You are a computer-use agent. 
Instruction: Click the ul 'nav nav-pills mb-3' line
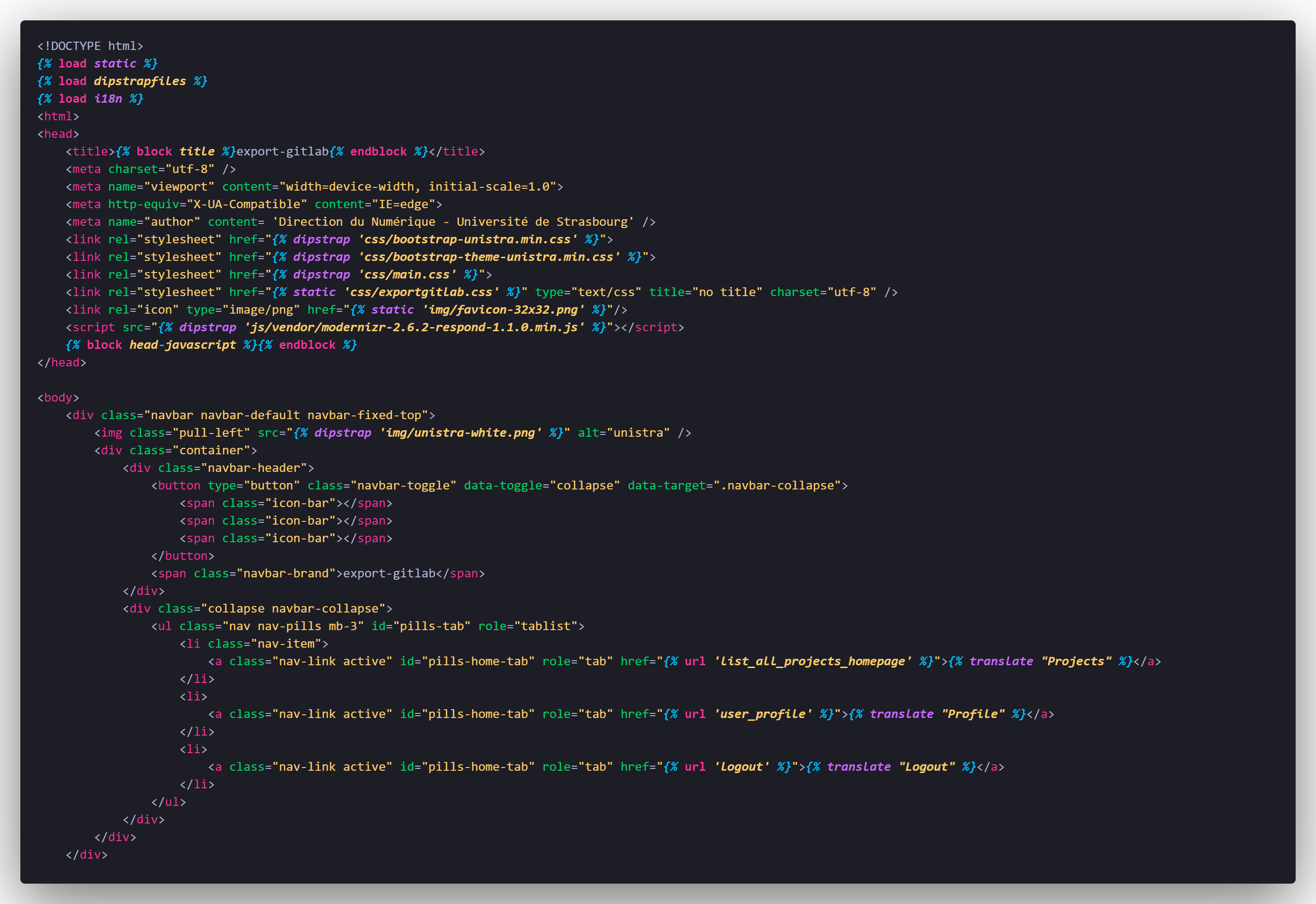368,625
